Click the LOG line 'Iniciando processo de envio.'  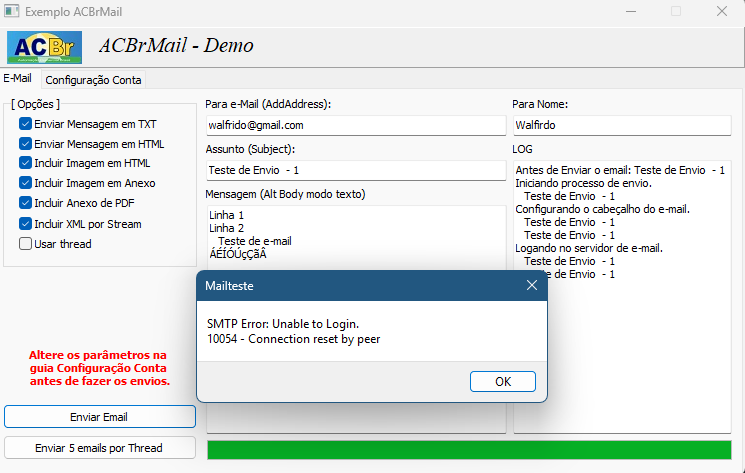click(x=583, y=183)
